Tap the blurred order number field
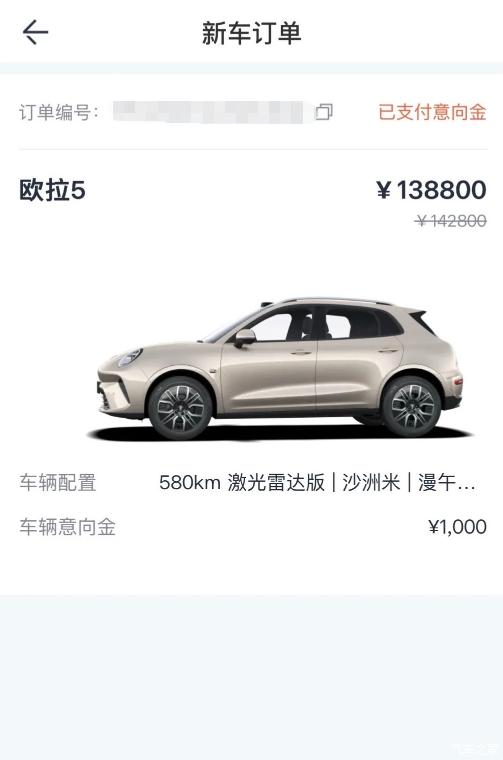The image size is (503, 760). point(213,112)
